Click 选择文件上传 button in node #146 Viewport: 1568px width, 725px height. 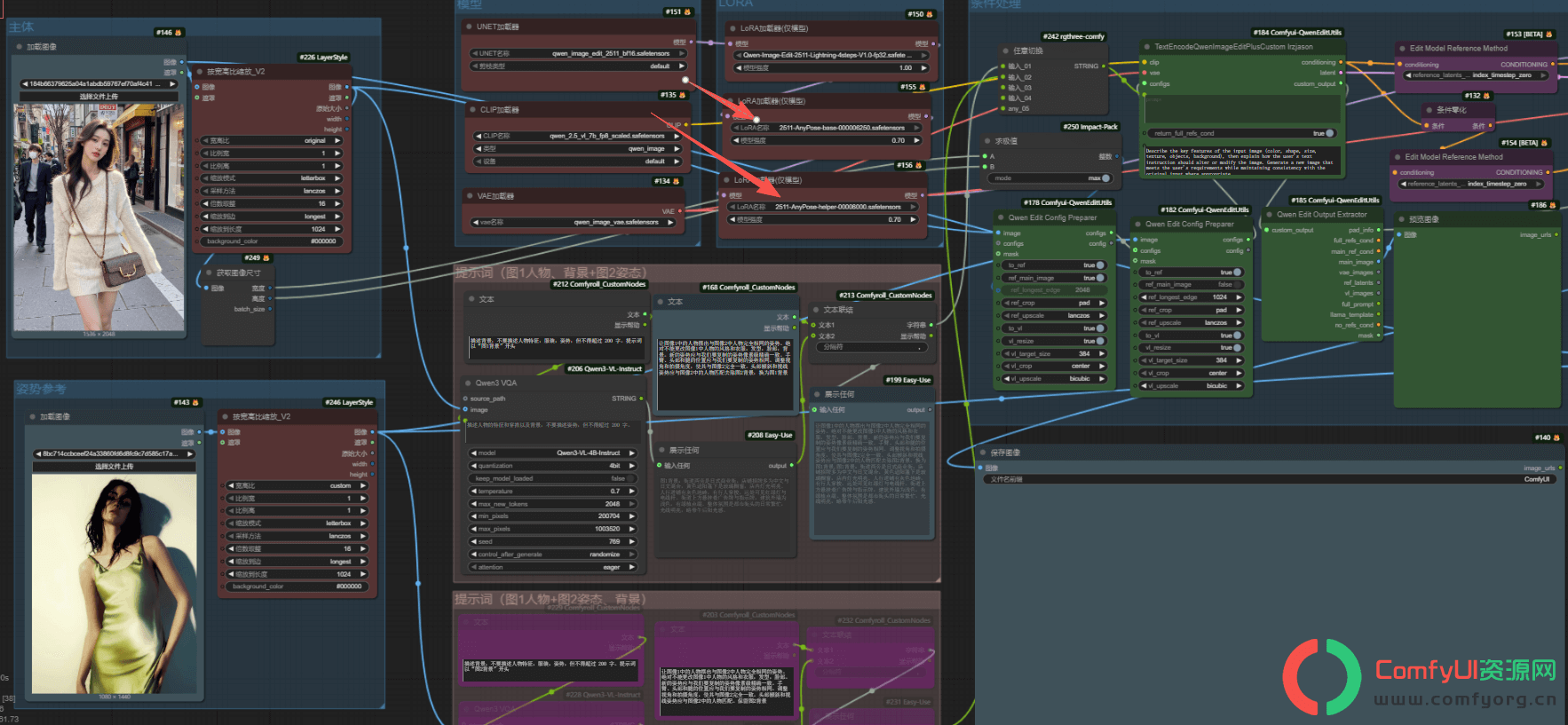(99, 96)
